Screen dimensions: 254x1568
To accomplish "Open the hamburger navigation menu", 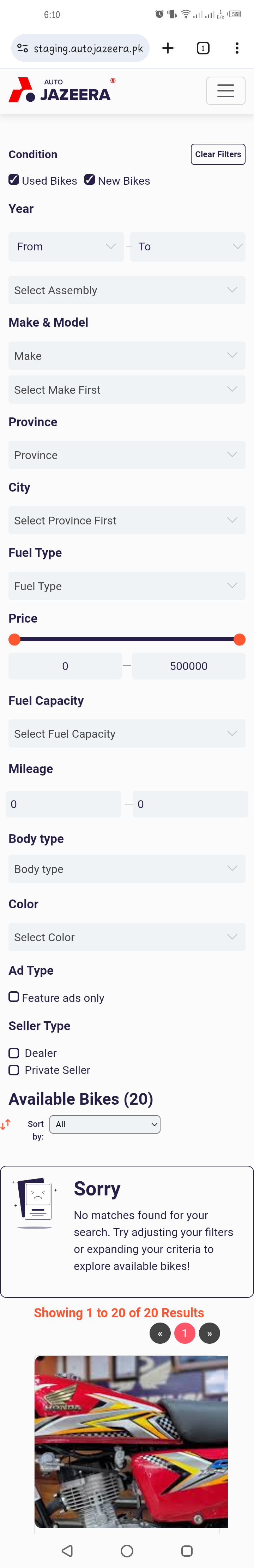I will [x=225, y=91].
